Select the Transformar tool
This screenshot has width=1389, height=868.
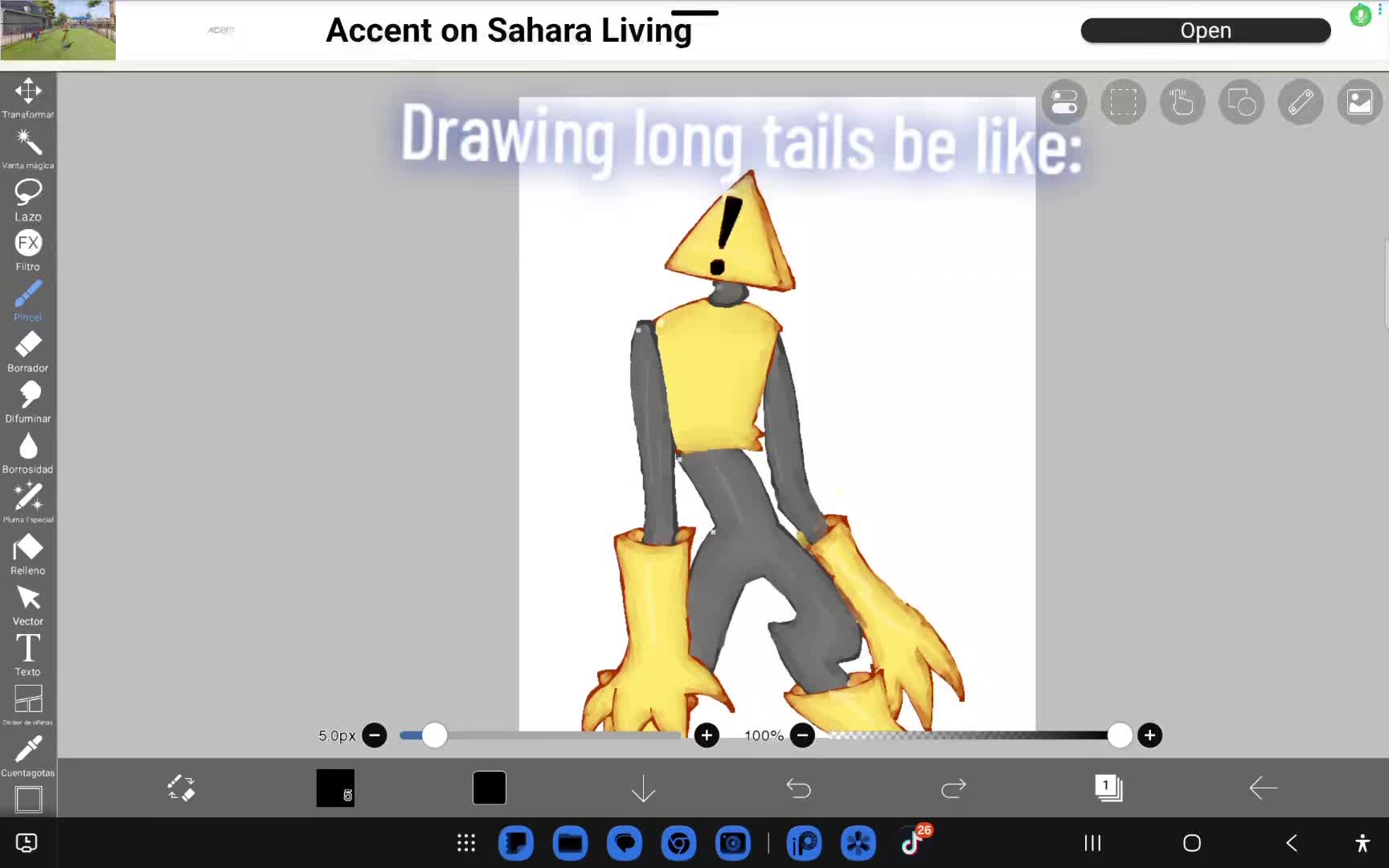tap(28, 97)
